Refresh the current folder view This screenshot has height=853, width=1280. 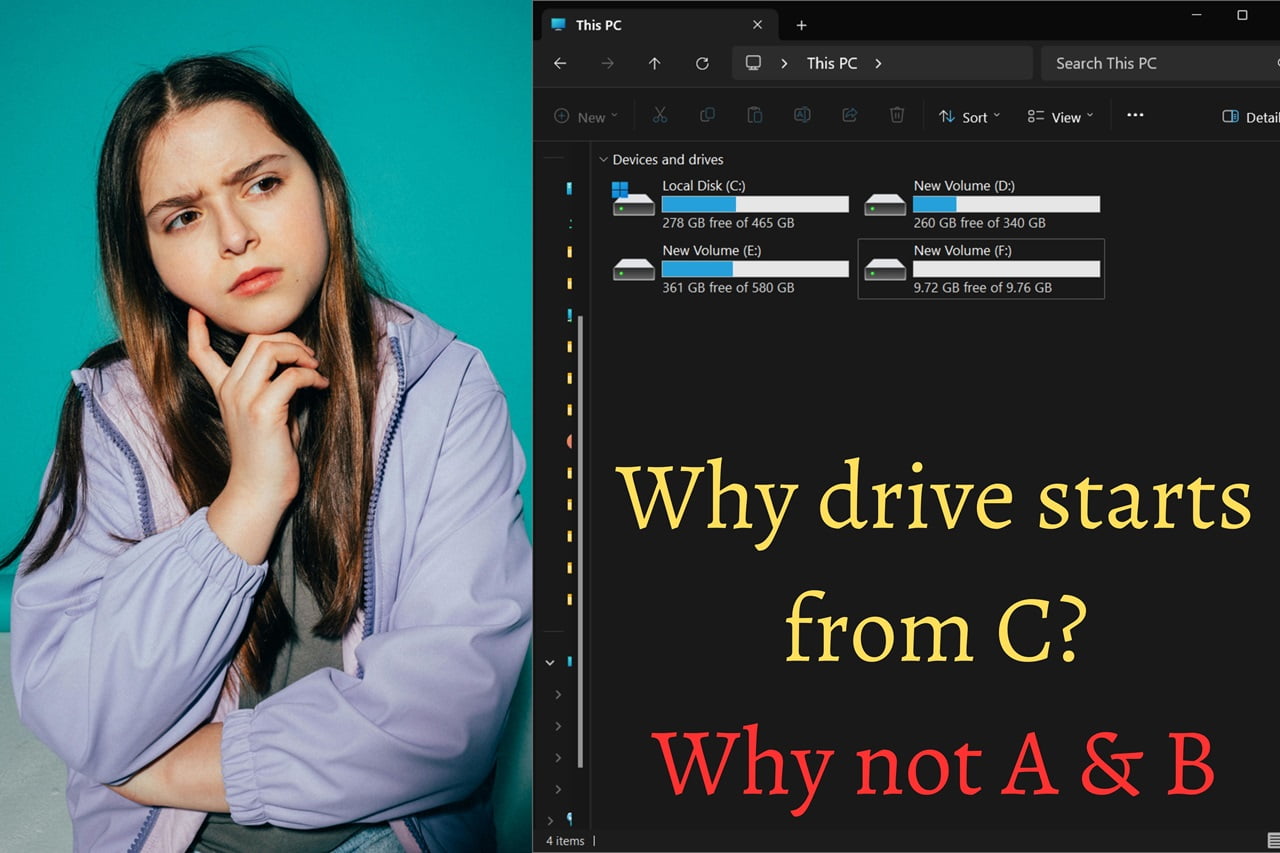[x=702, y=63]
